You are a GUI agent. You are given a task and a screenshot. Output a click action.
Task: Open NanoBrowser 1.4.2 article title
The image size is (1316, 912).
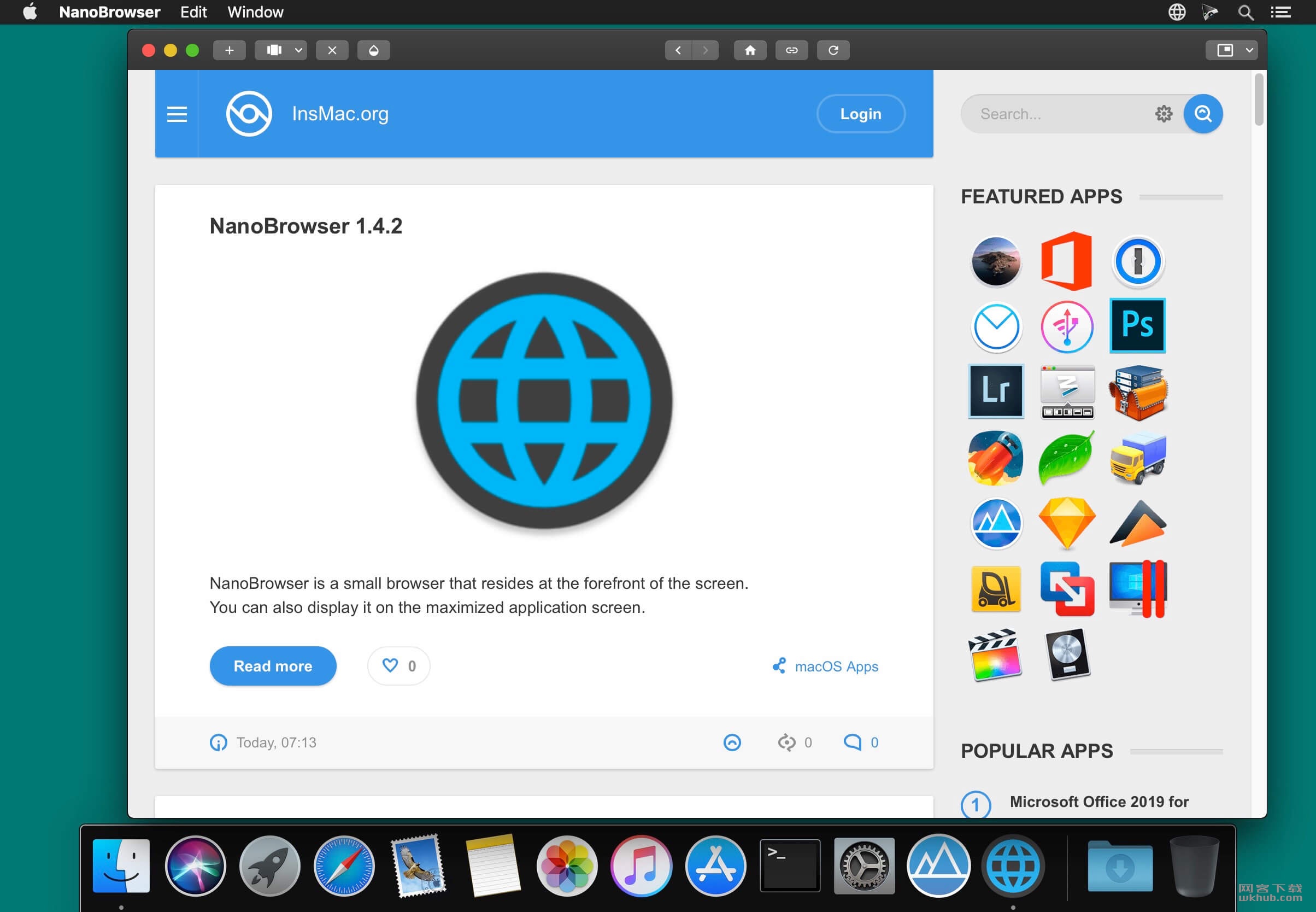(306, 226)
